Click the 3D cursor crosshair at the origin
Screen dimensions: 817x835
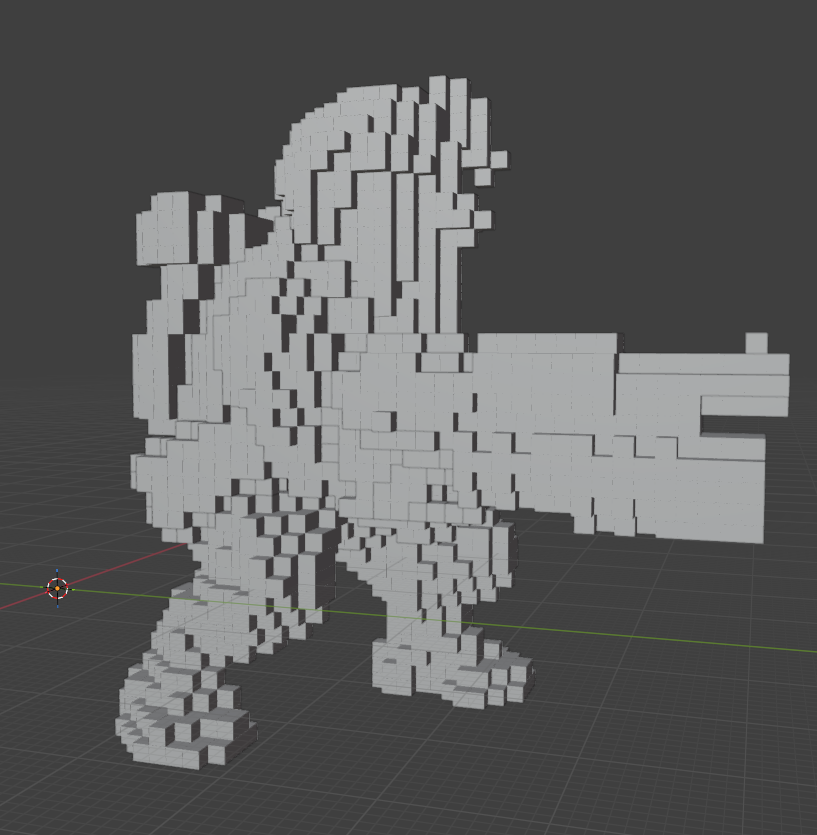(x=58, y=588)
